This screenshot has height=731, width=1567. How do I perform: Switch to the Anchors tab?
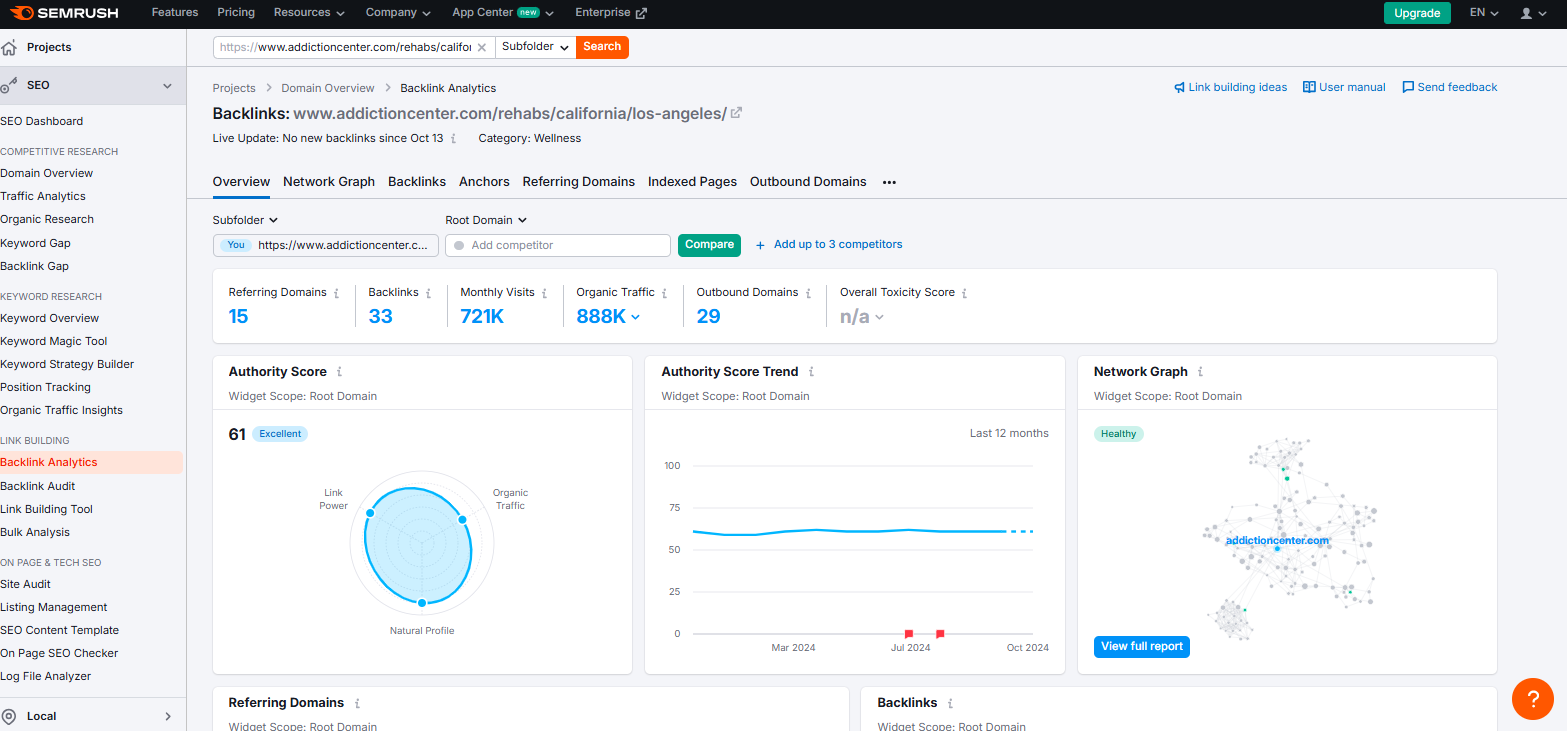pyautogui.click(x=484, y=182)
